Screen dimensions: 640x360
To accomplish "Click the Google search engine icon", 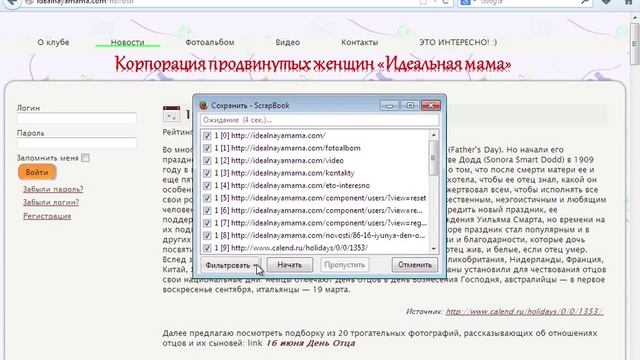I will coord(465,2).
